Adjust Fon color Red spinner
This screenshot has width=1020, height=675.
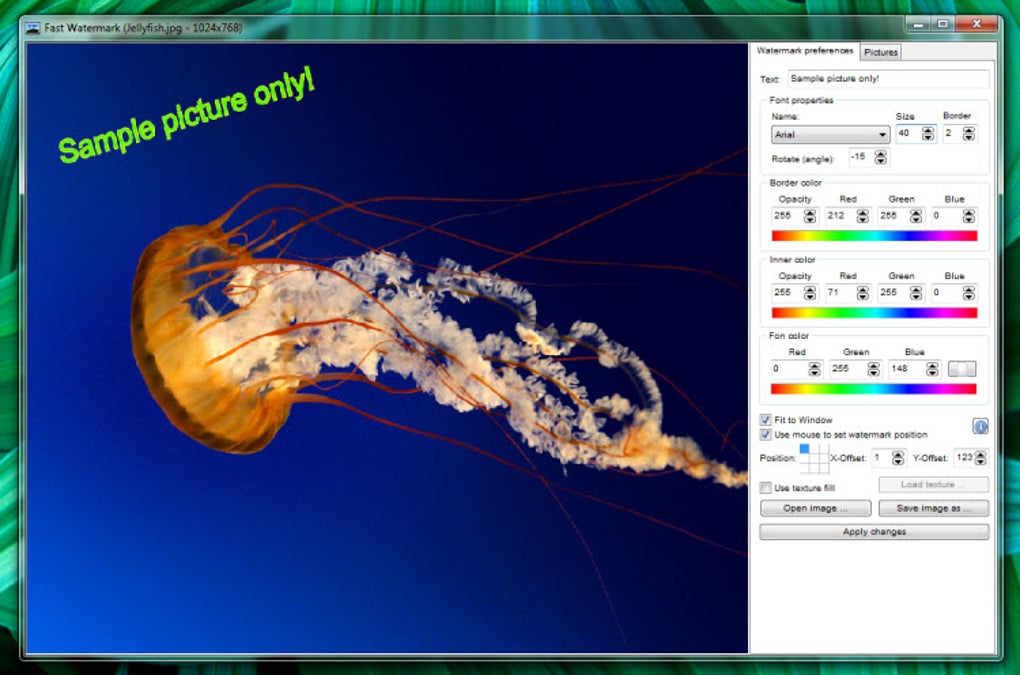814,369
